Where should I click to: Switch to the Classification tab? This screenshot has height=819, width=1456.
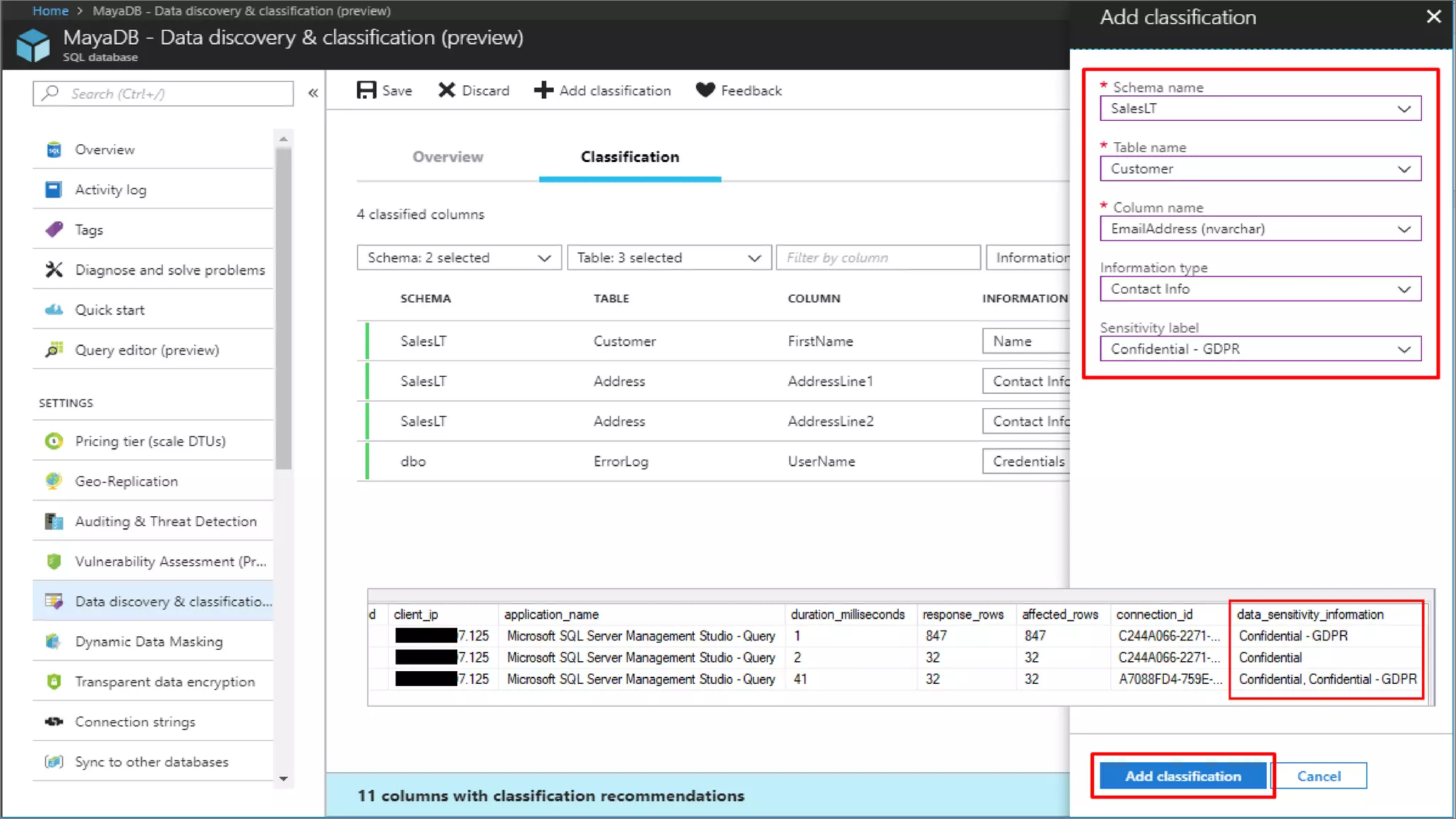click(630, 157)
